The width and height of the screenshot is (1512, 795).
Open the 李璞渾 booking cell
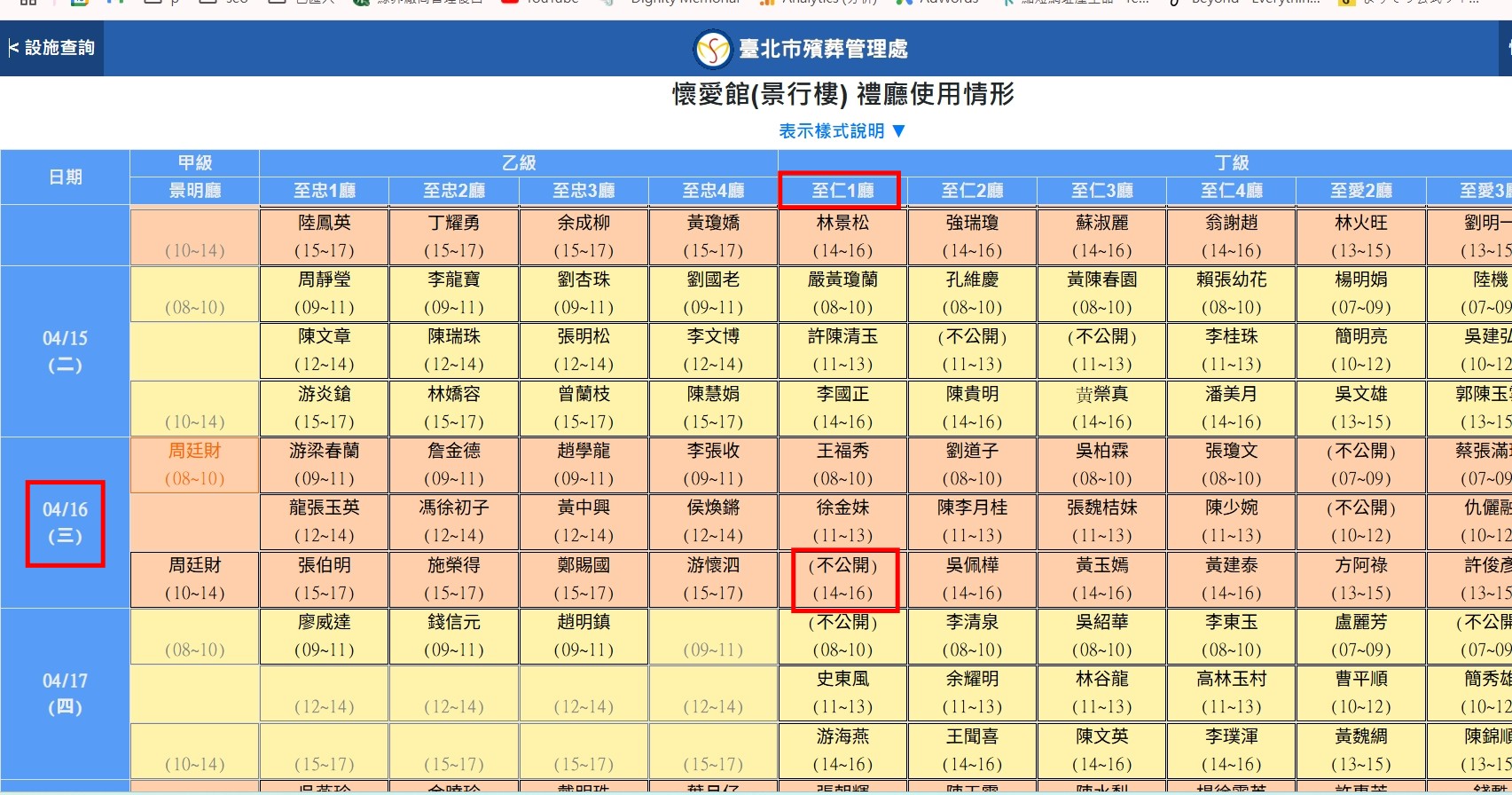click(x=1231, y=751)
